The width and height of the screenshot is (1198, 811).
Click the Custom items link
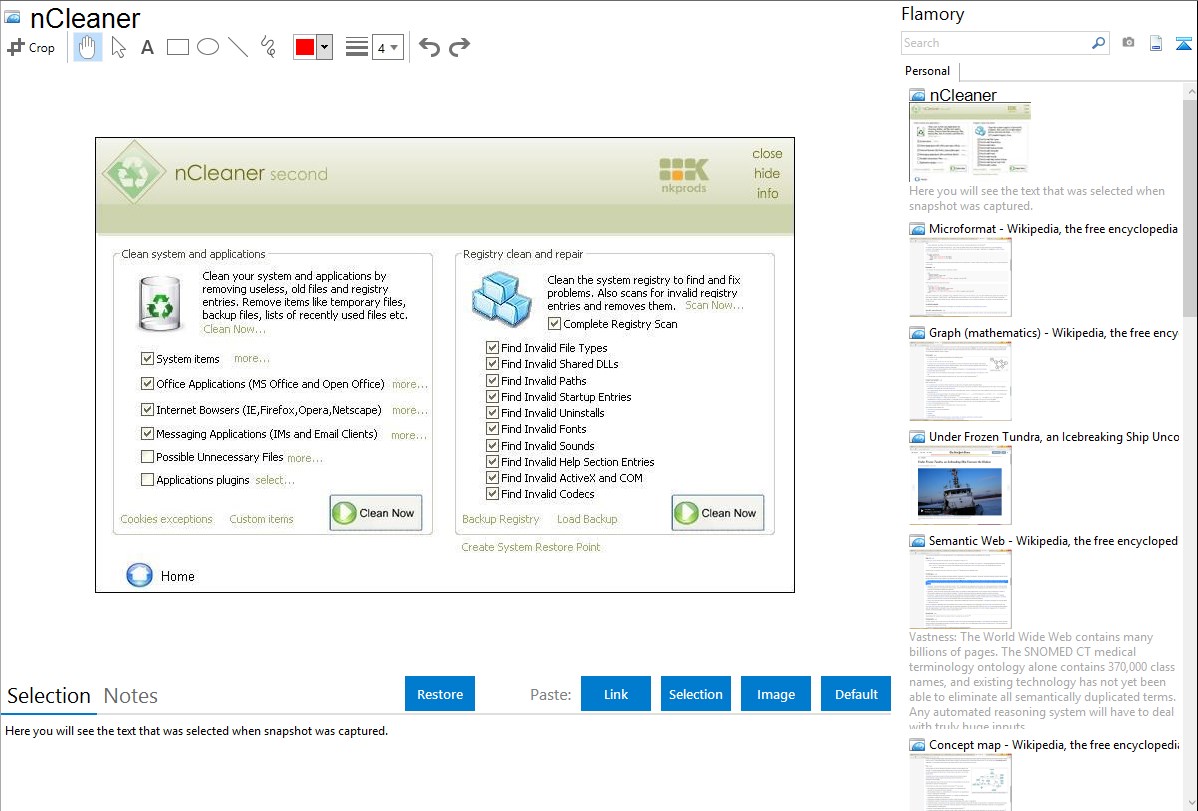pos(261,519)
